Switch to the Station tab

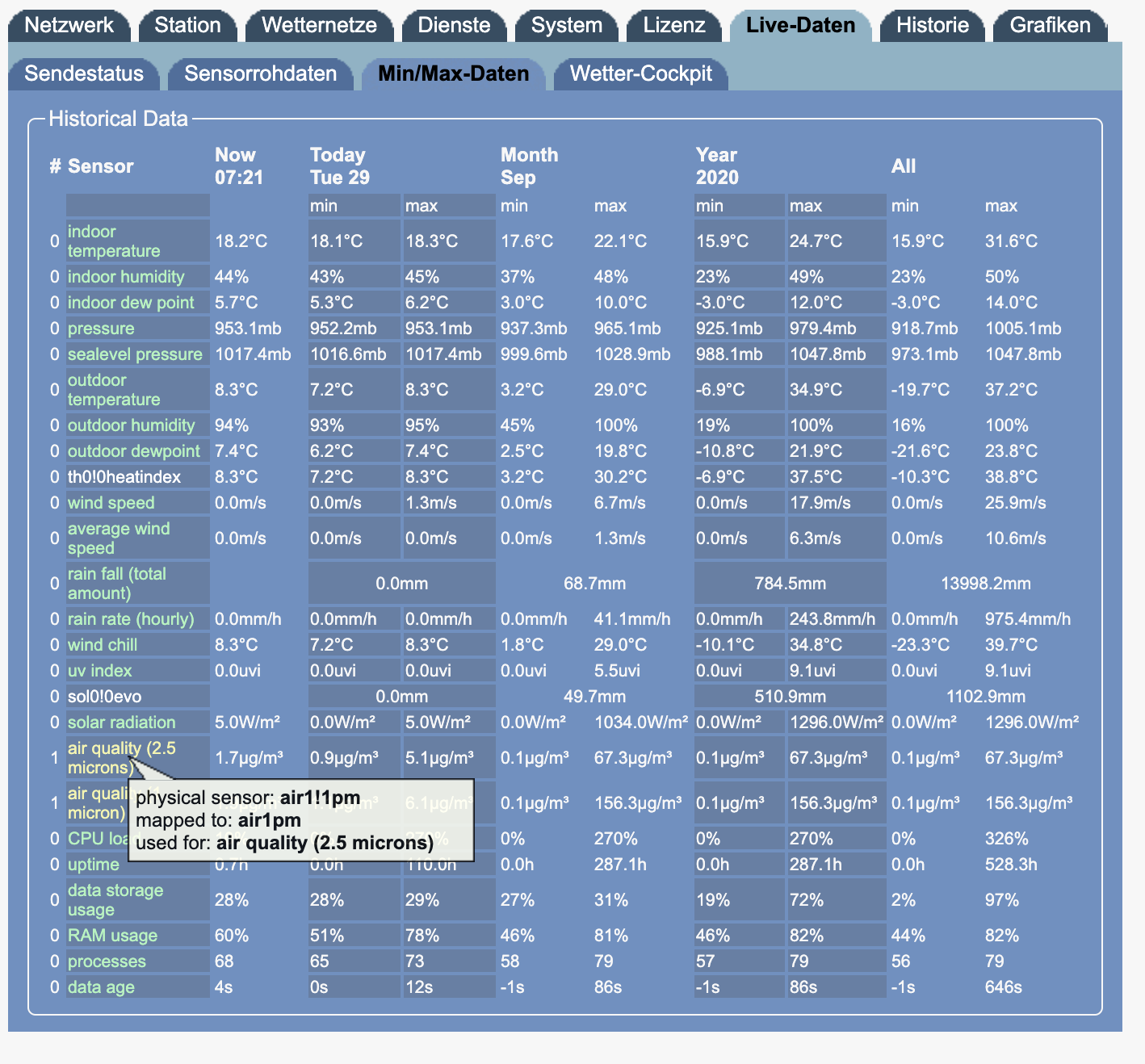click(187, 25)
